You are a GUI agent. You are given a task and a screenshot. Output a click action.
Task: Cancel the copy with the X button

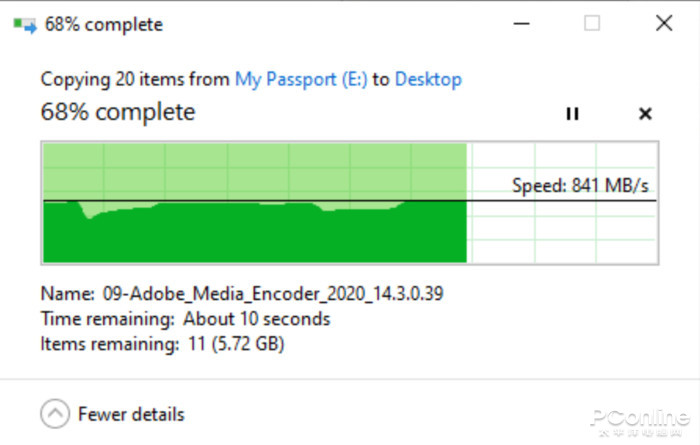(645, 114)
